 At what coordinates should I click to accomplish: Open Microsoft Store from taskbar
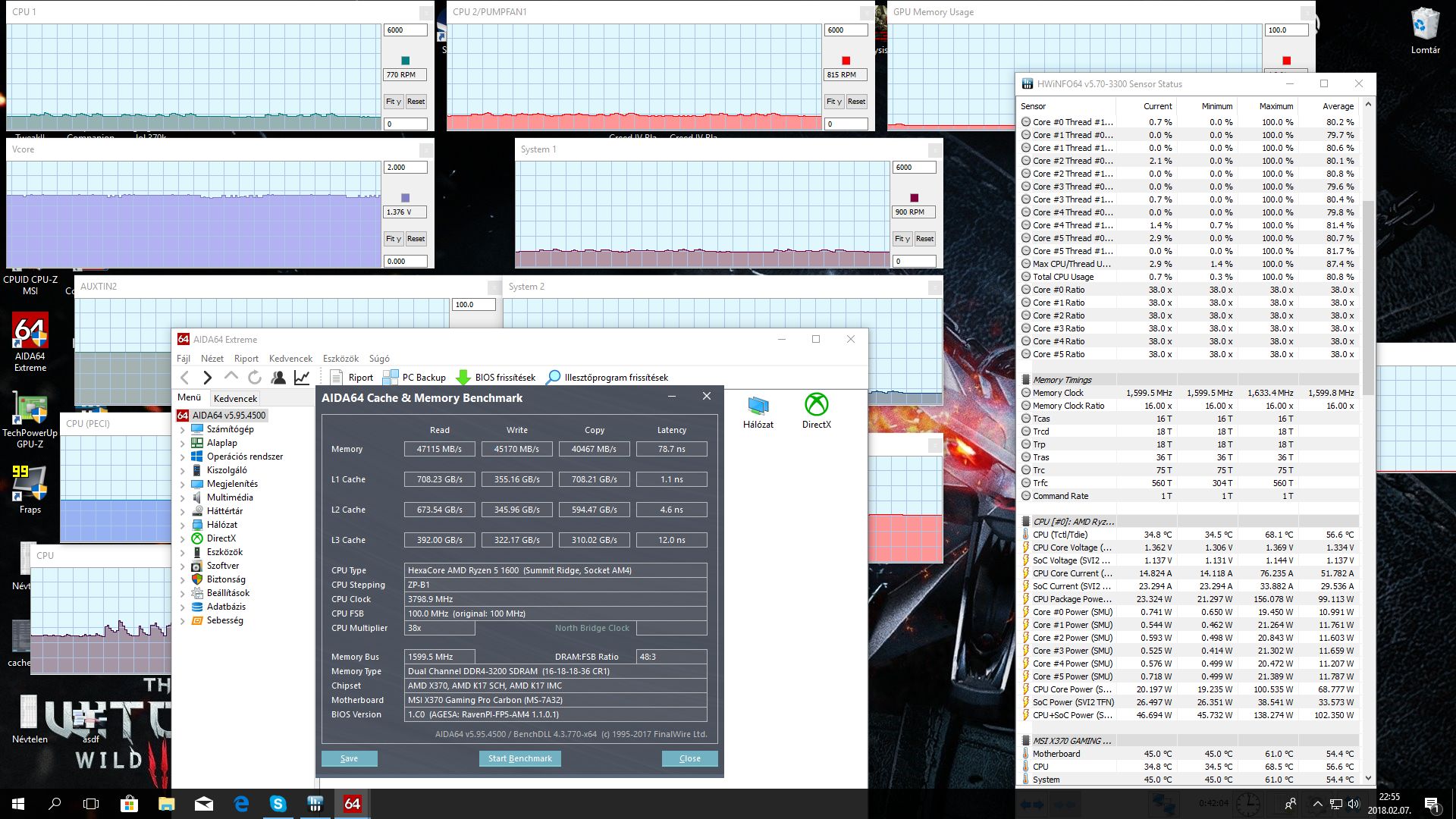[x=129, y=804]
